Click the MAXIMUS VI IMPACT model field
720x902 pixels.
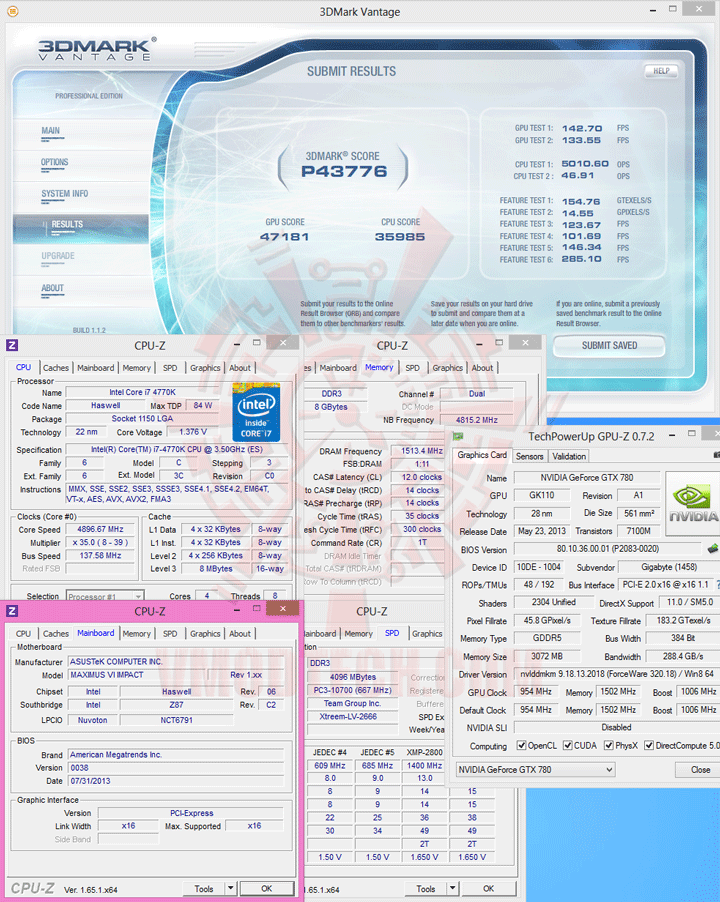[x=135, y=675]
